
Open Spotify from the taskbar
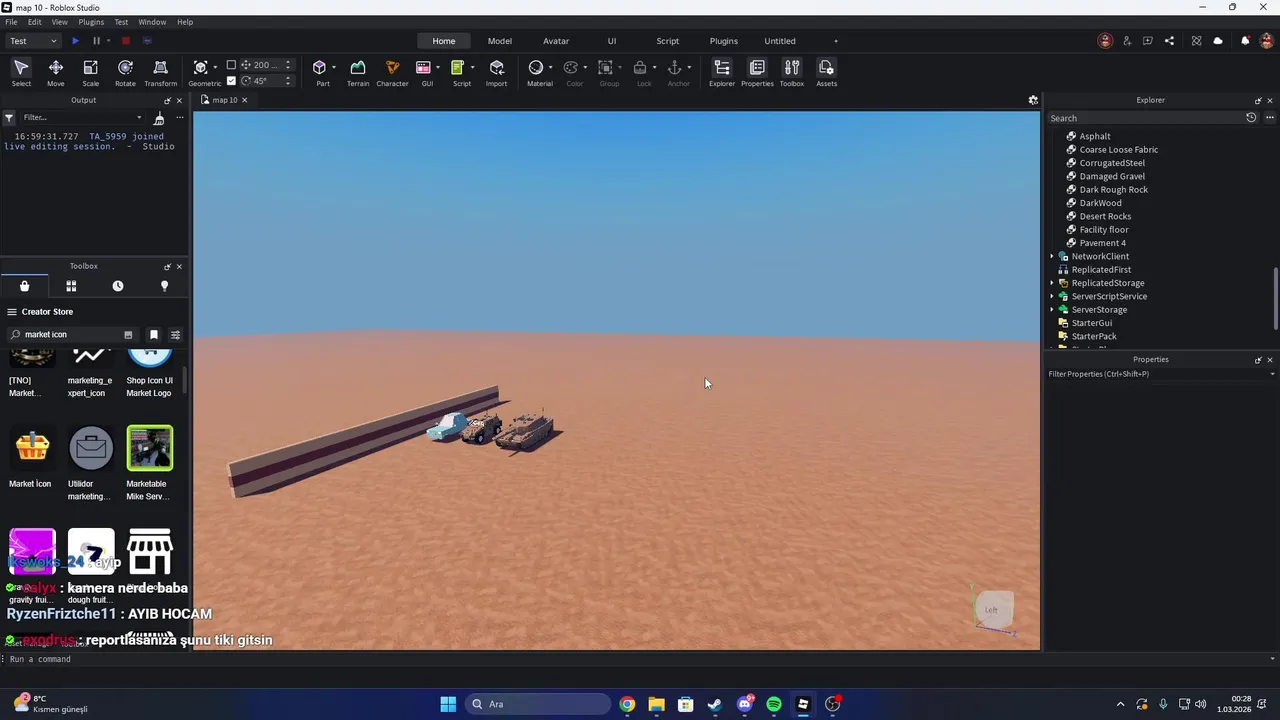tap(774, 704)
